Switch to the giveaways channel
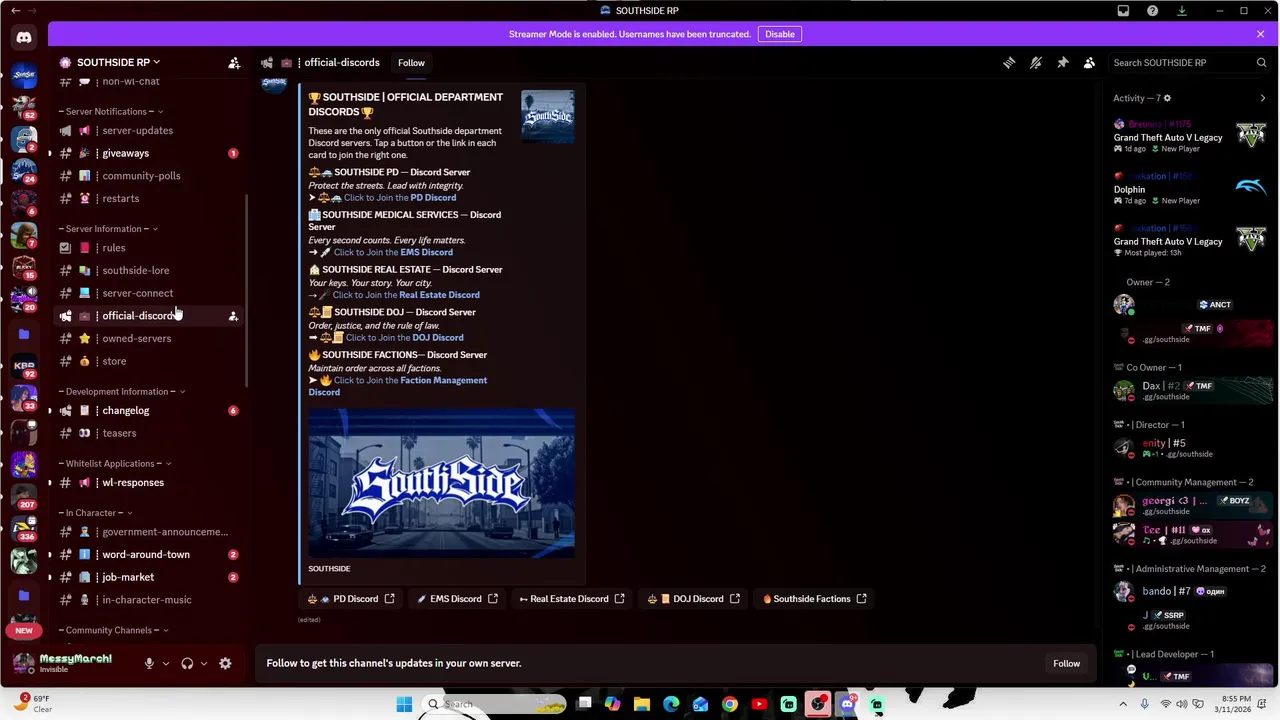Viewport: 1280px width, 720px height. [147, 153]
